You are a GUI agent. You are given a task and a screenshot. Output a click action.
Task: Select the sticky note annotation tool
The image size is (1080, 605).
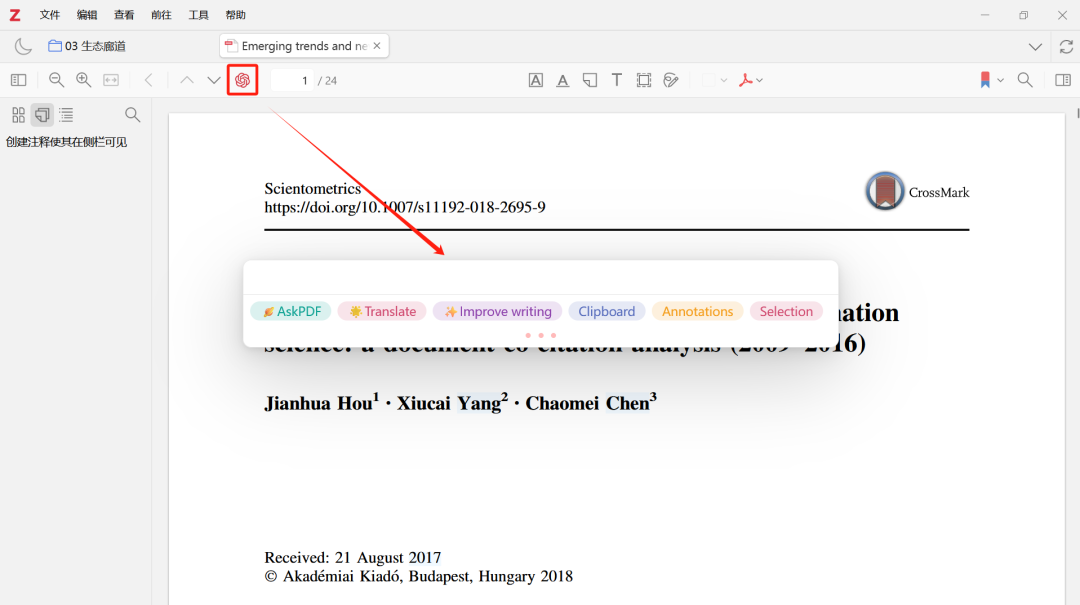coord(590,80)
